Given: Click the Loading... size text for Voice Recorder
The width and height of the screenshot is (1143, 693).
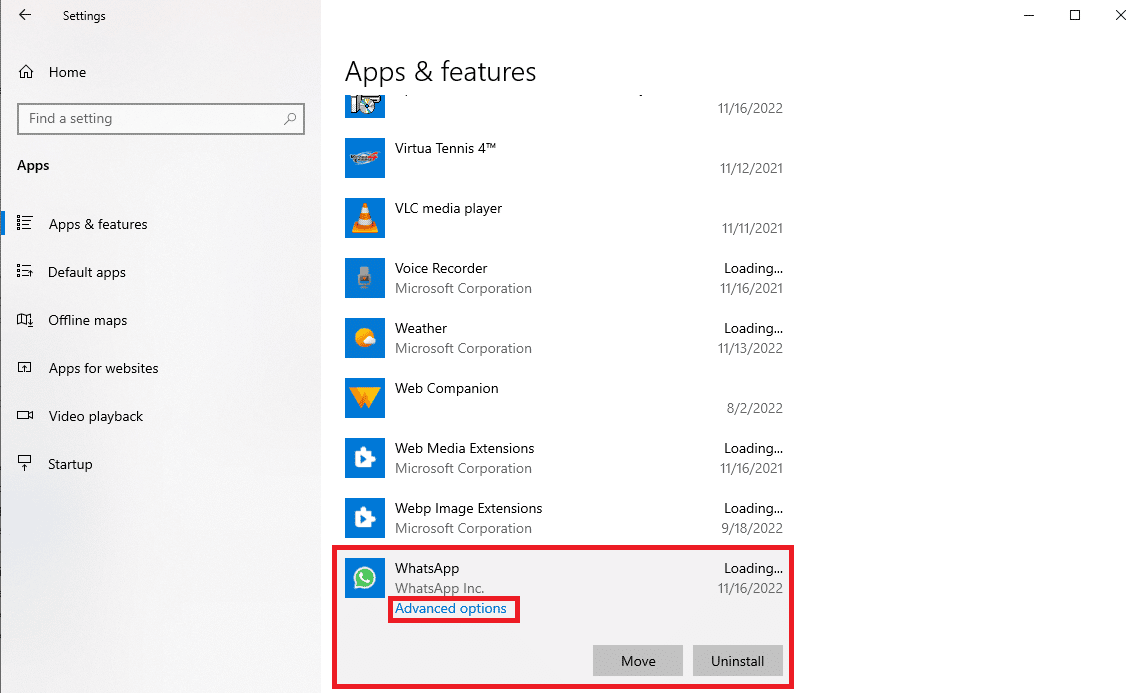Looking at the screenshot, I should (753, 268).
